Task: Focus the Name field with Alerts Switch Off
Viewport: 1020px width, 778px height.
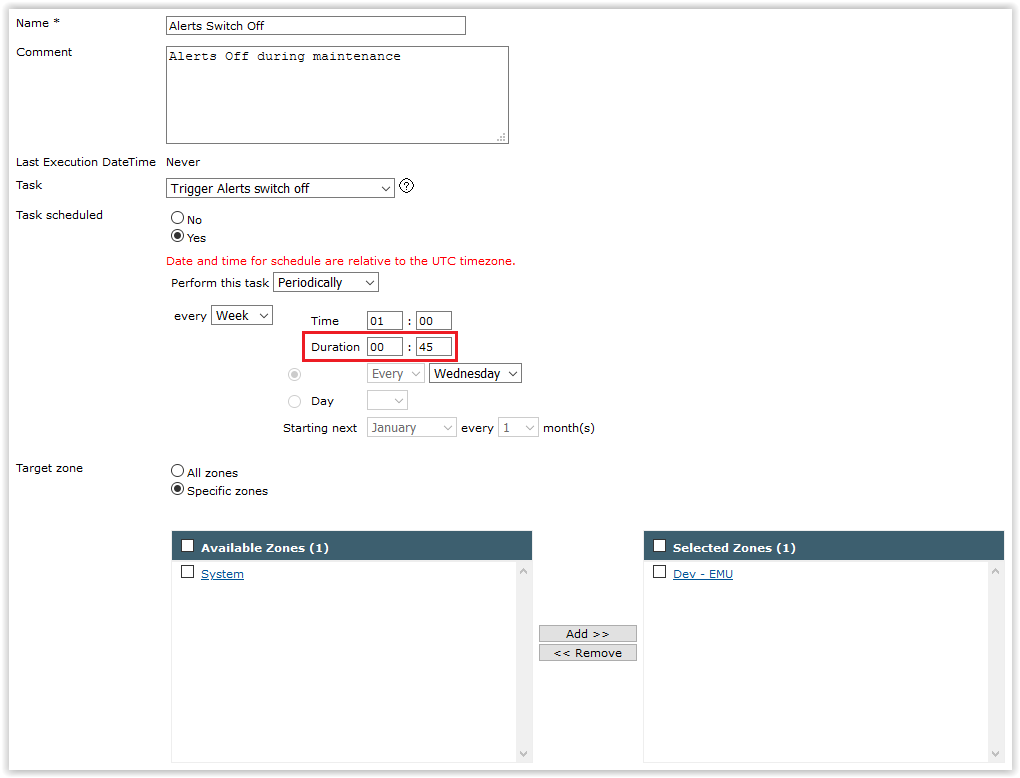Action: [x=316, y=26]
